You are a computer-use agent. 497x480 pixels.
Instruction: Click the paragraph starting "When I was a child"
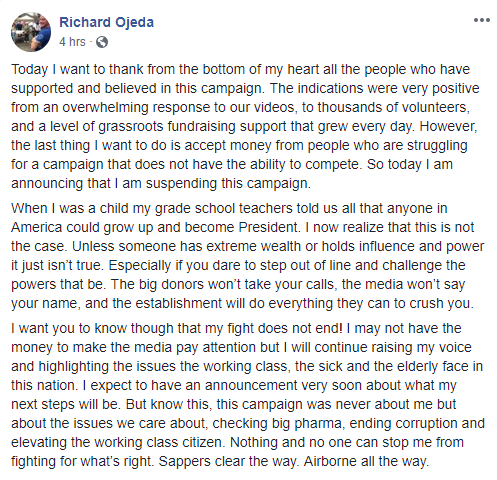tap(247, 256)
